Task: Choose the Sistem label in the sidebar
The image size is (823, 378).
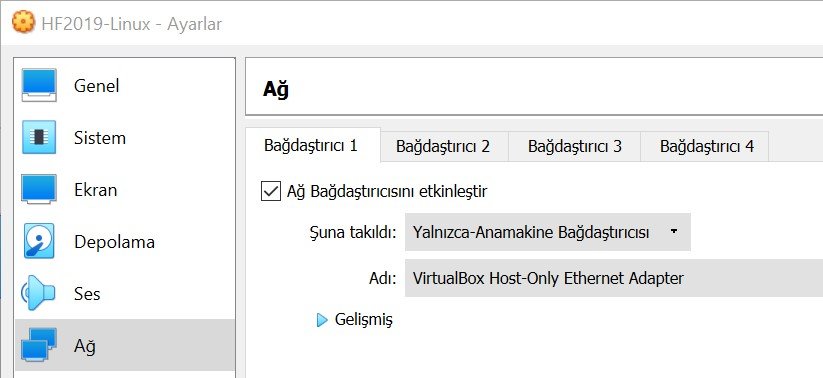Action: click(100, 138)
